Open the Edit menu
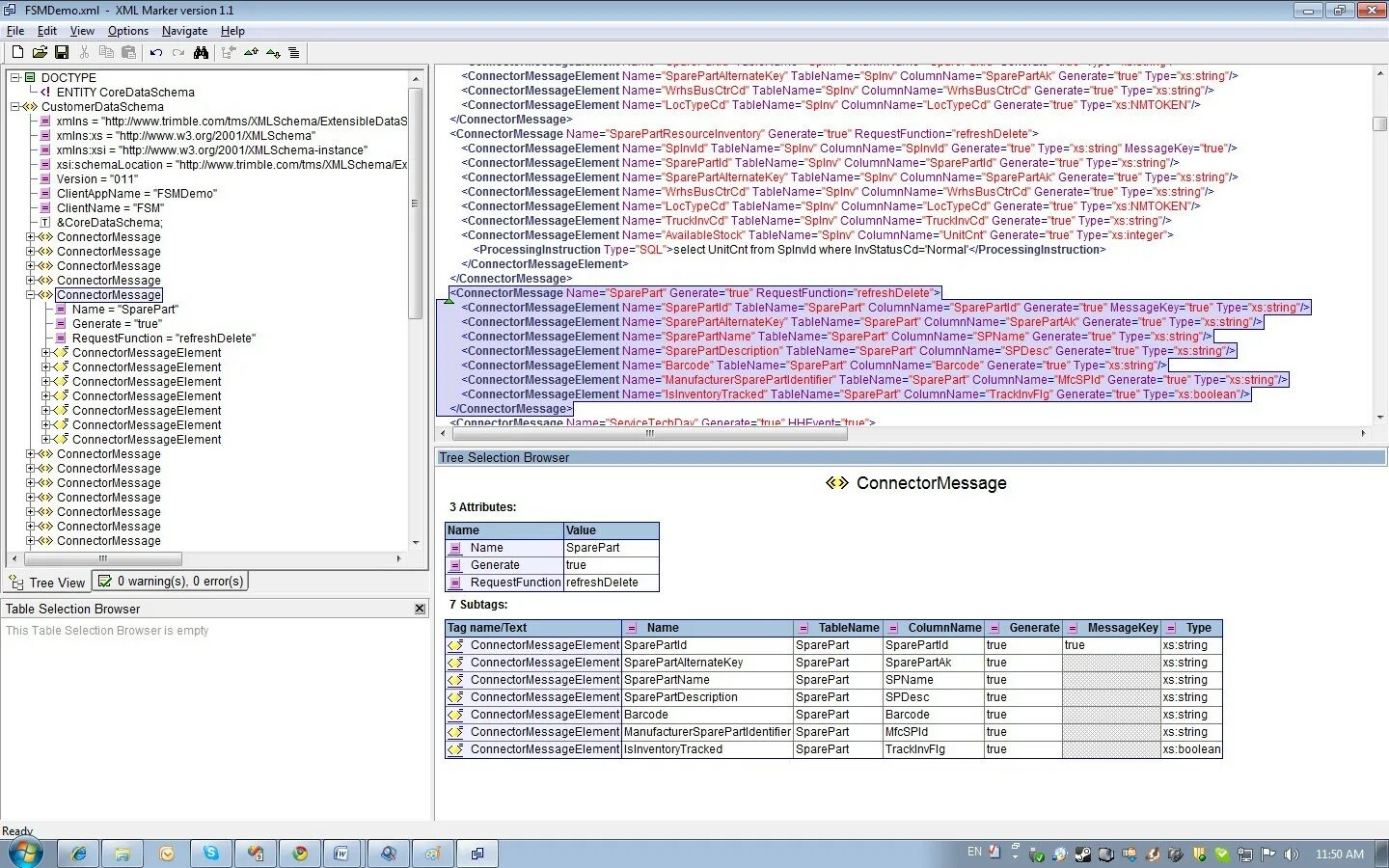The image size is (1389, 868). pos(47,31)
